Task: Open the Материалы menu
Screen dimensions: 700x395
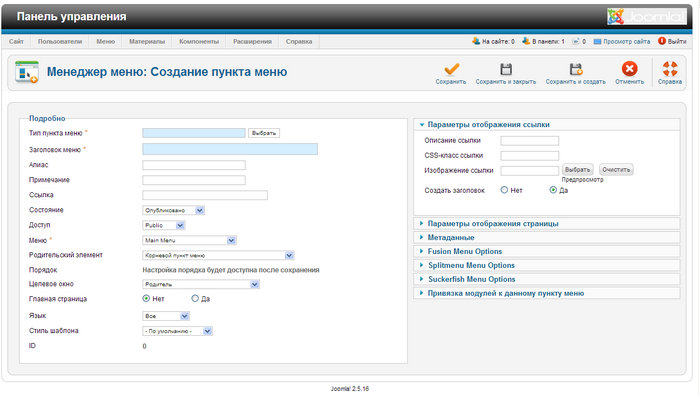Action: pos(147,42)
